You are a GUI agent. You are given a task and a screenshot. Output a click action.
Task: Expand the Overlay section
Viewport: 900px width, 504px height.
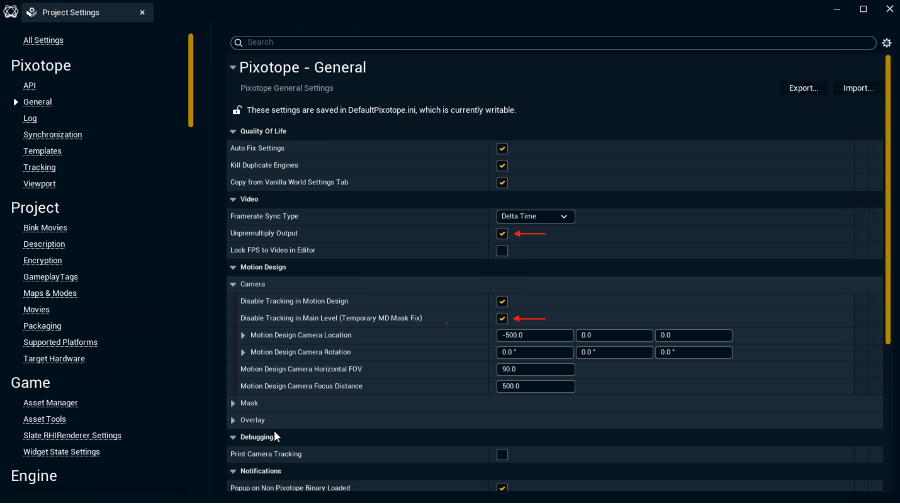coord(233,420)
